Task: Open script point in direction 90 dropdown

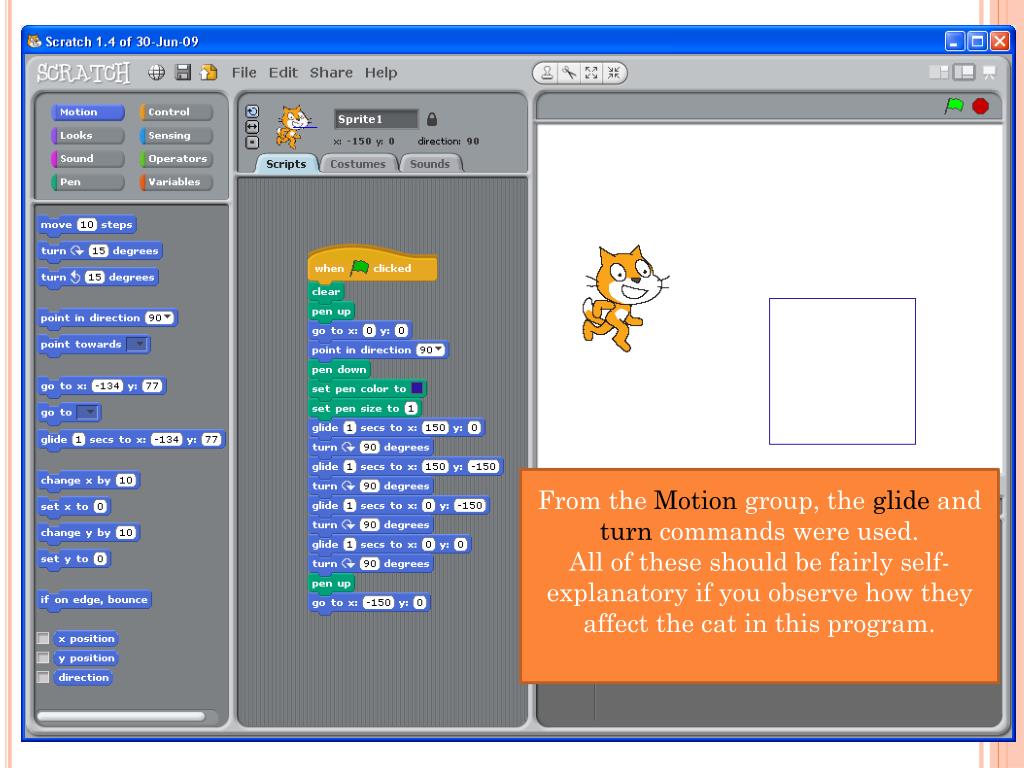Action: click(439, 349)
